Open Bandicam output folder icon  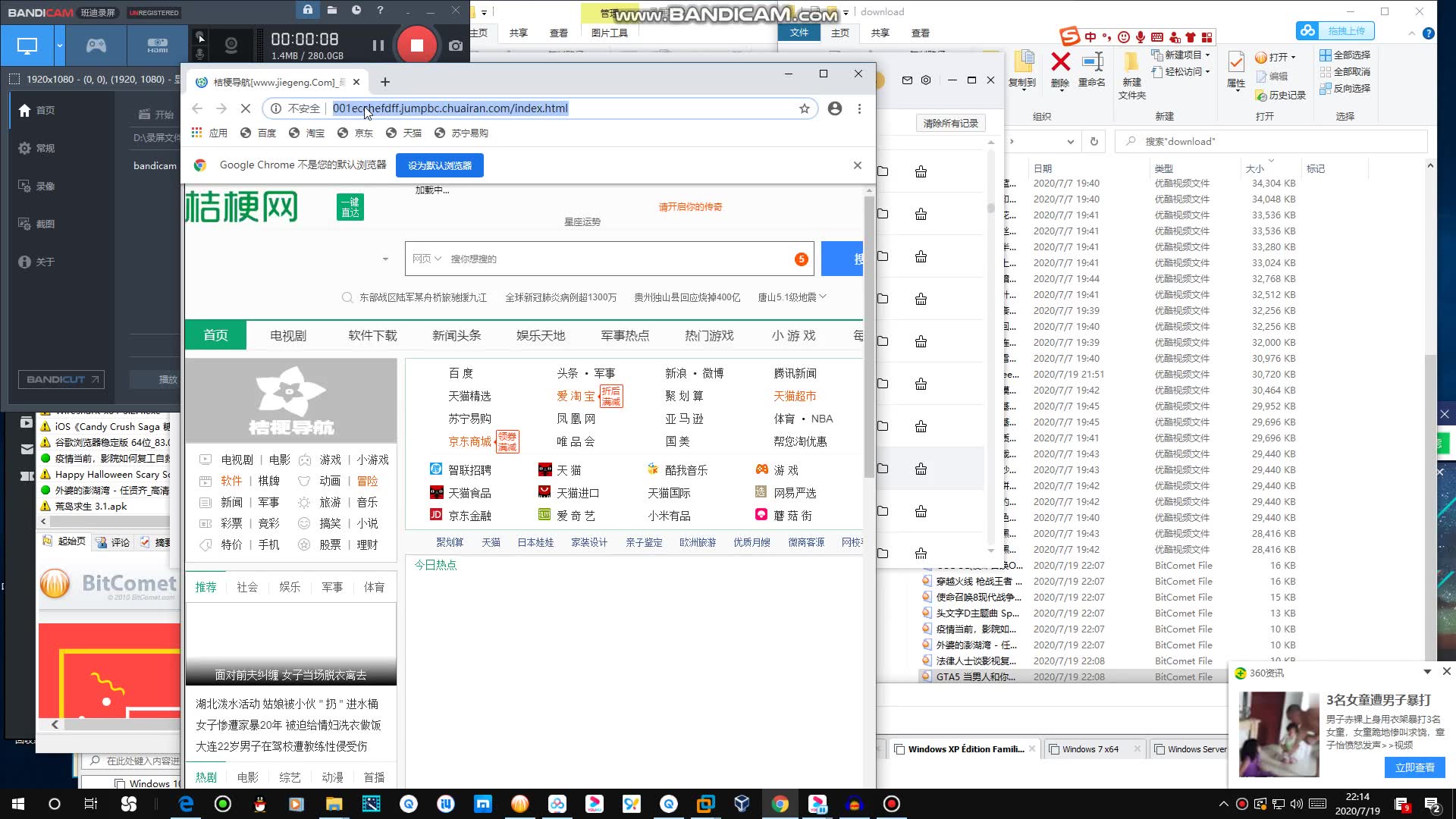coord(332,10)
